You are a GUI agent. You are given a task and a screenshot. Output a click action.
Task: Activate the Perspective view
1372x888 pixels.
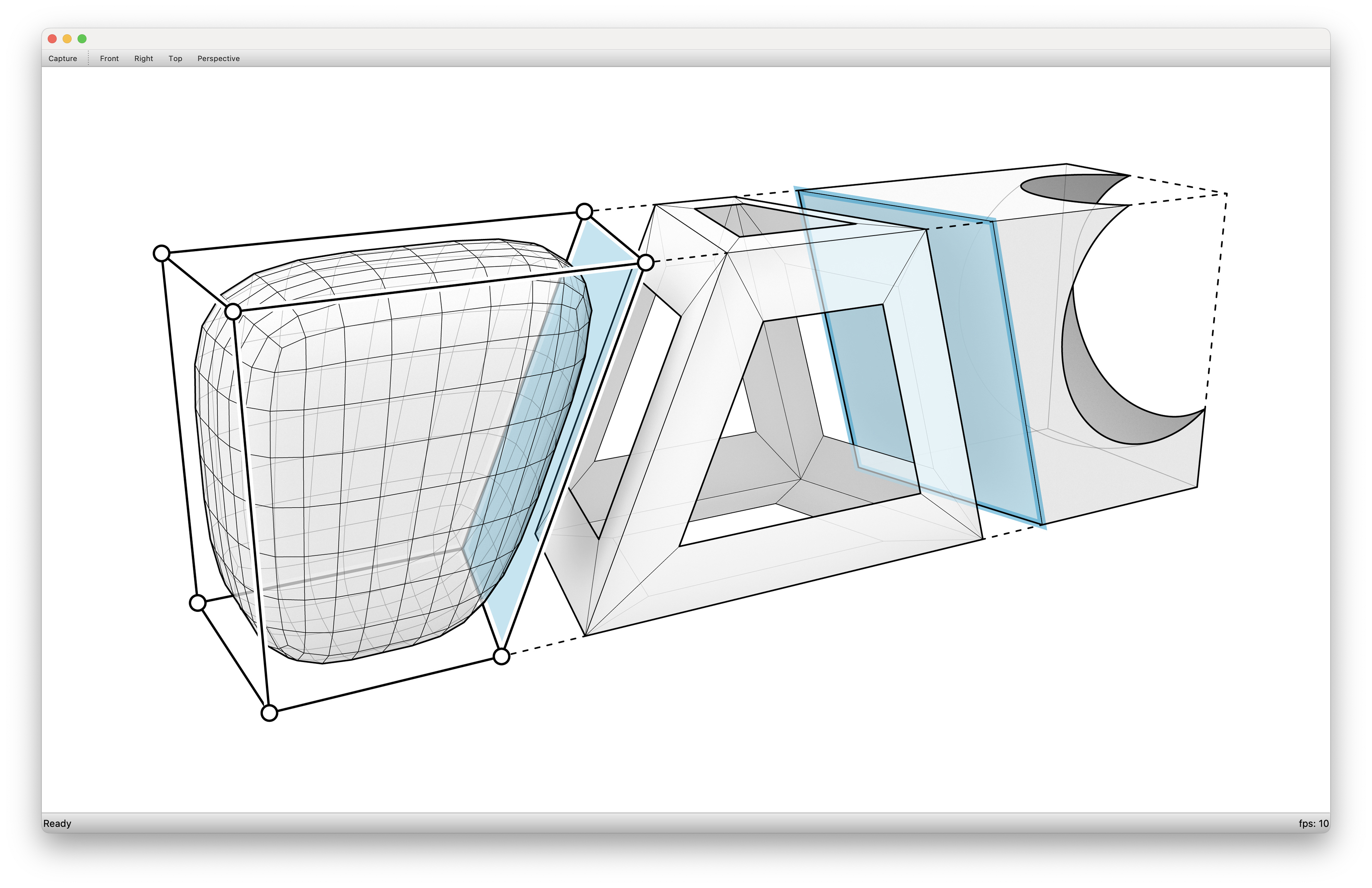click(218, 58)
